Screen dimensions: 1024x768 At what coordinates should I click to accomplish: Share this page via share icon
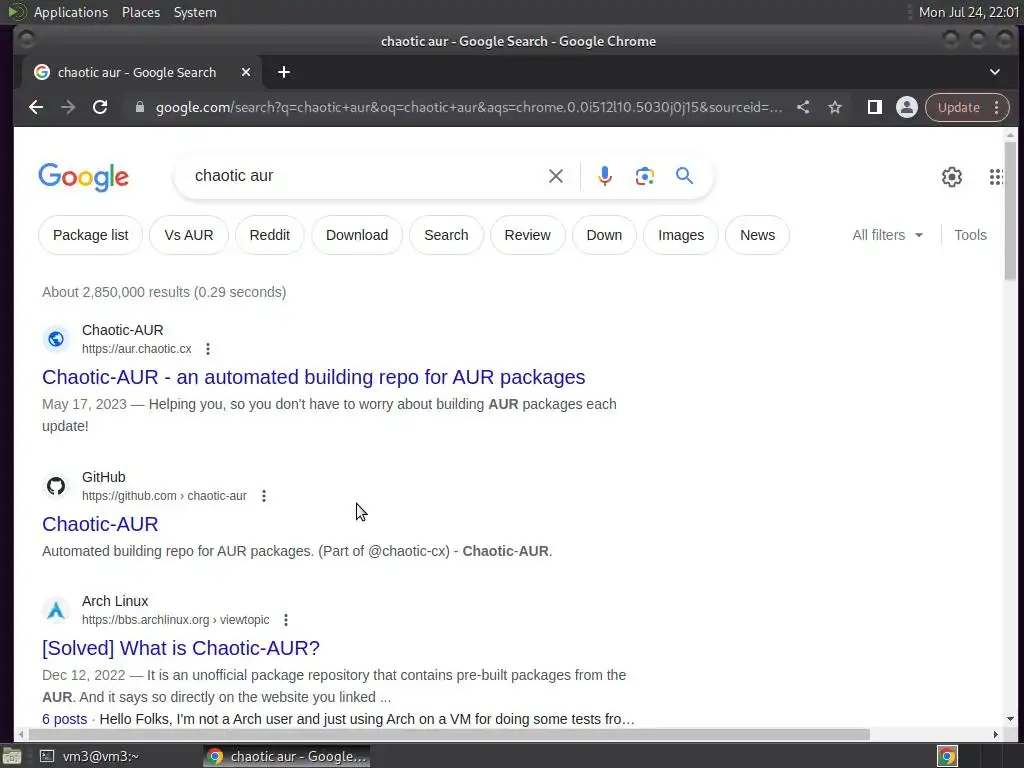803,107
